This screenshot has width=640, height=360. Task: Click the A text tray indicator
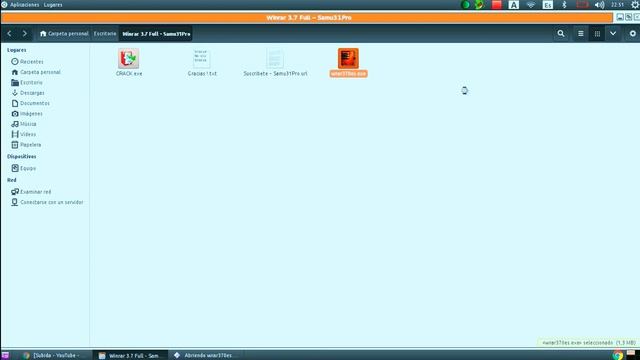click(x=513, y=5)
